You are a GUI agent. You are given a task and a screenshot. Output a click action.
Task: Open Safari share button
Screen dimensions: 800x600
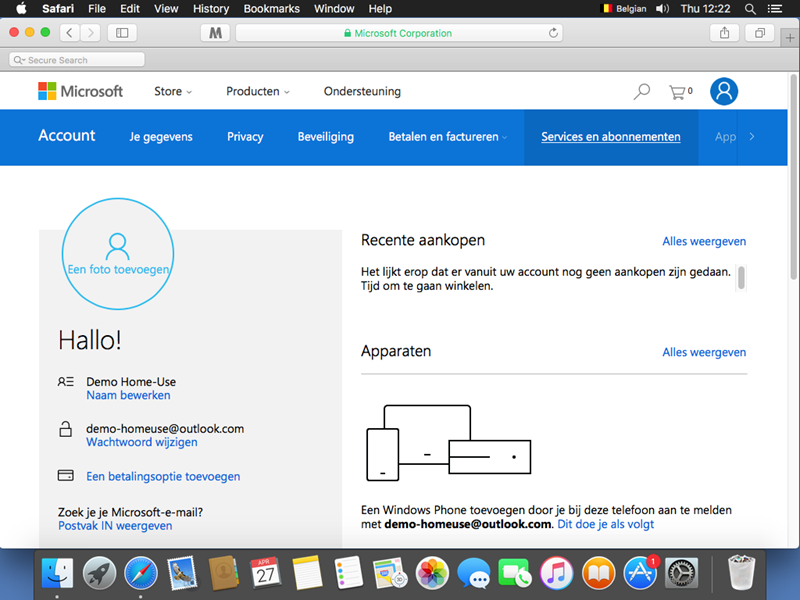(724, 33)
